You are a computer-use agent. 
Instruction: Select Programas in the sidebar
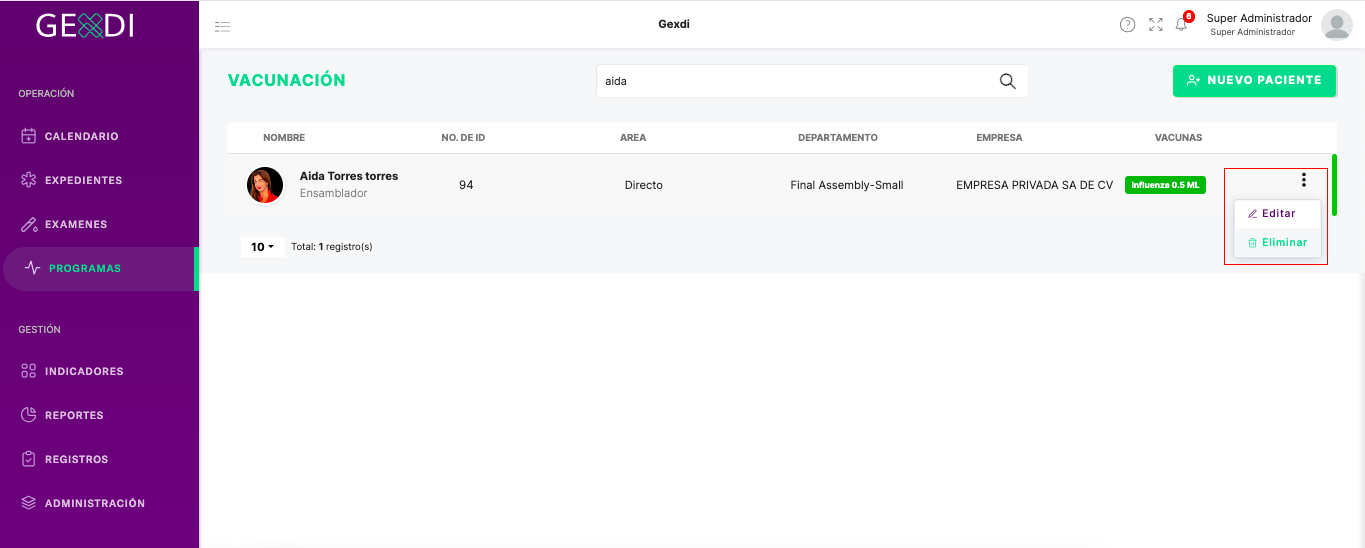[99, 268]
